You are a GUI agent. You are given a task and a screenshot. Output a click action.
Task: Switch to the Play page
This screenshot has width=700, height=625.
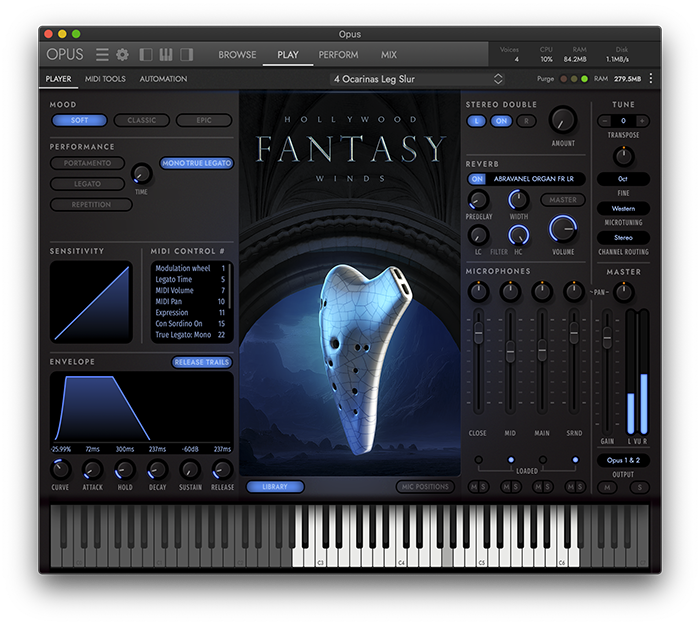click(288, 55)
